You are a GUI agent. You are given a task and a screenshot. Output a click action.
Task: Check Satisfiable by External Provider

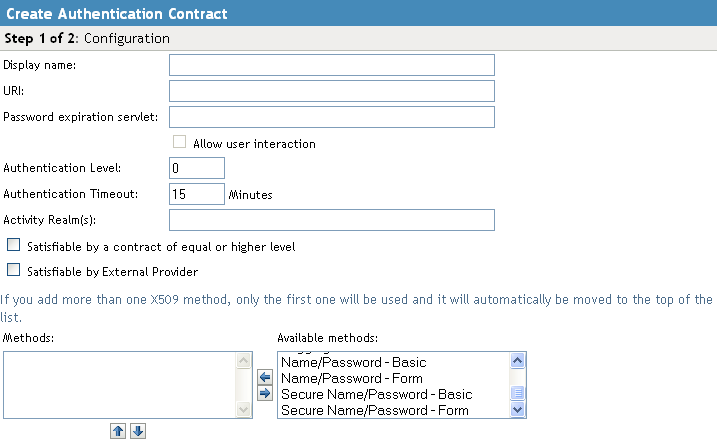point(13,270)
